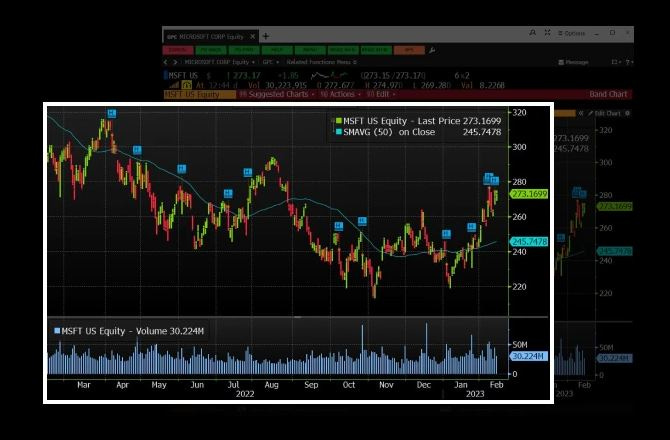Click the red key in the function row
This screenshot has height=440, width=670.
click(177, 50)
